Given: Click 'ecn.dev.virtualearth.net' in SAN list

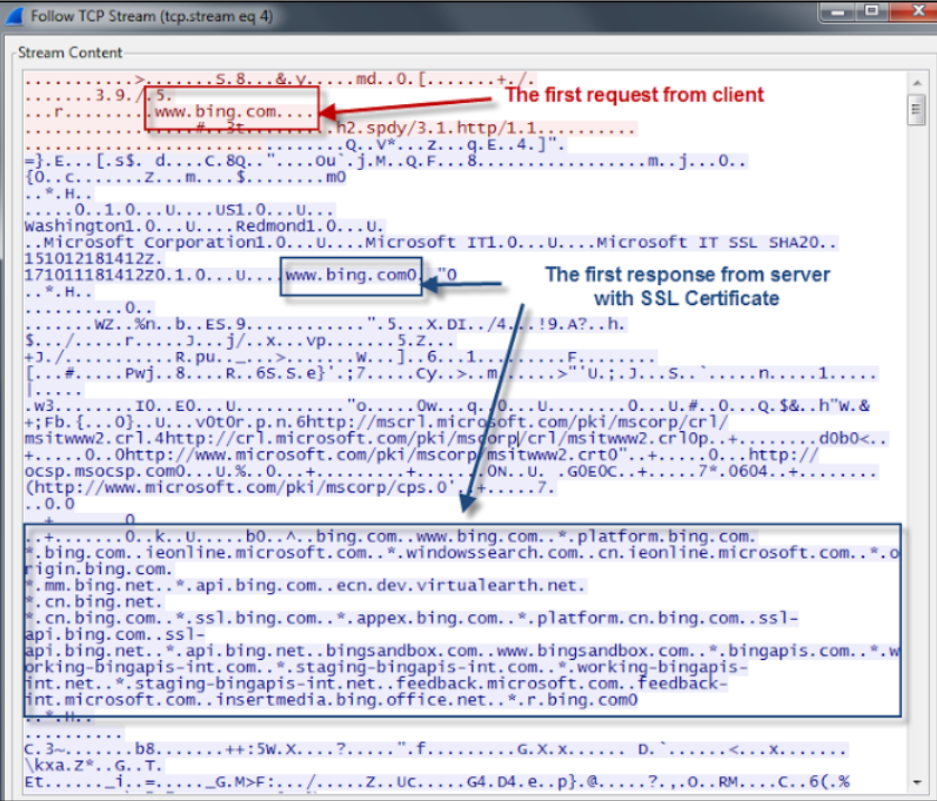Looking at the screenshot, I should [x=457, y=585].
